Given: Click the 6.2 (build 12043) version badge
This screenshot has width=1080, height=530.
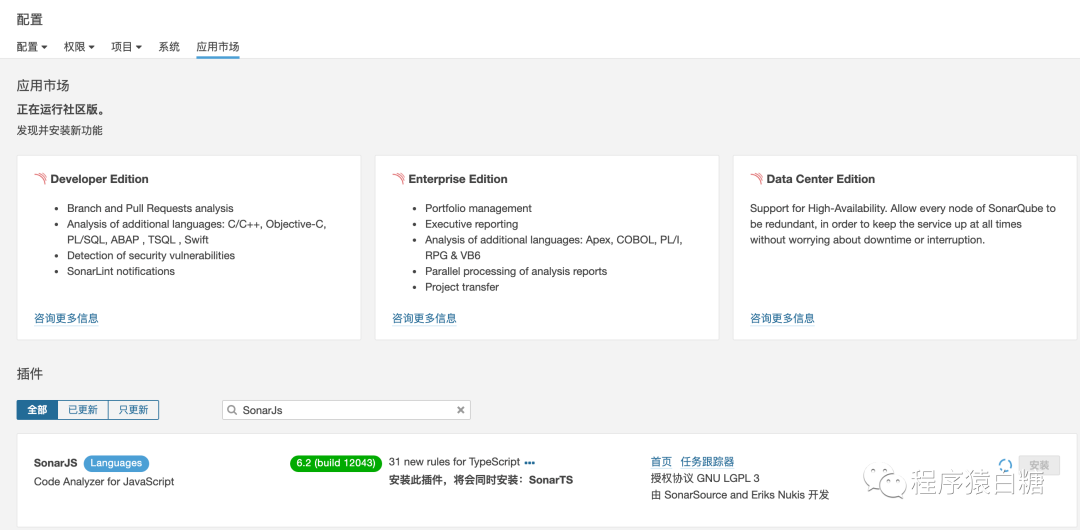Looking at the screenshot, I should [x=336, y=463].
